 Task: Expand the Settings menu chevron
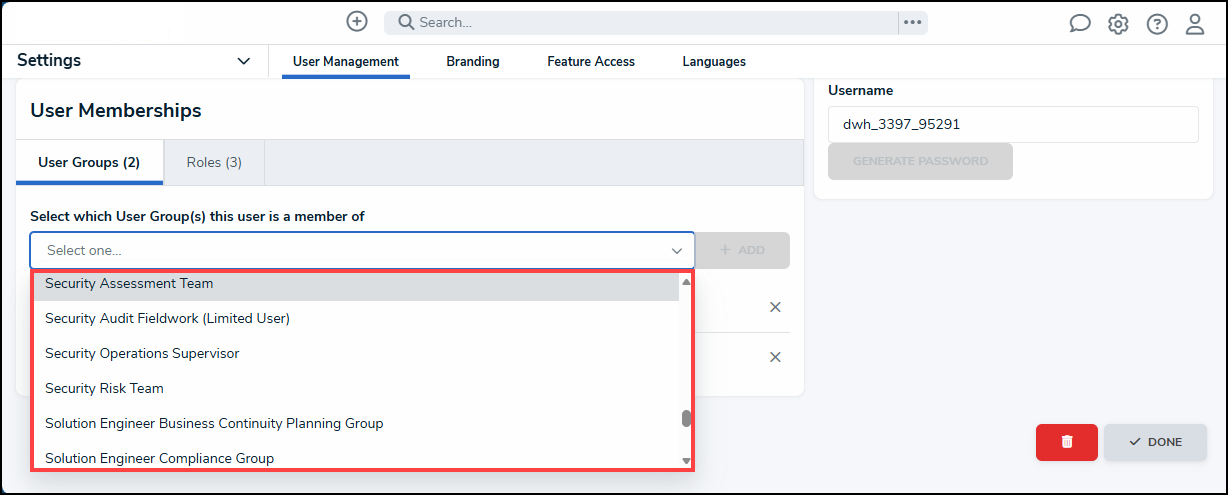pyautogui.click(x=244, y=61)
